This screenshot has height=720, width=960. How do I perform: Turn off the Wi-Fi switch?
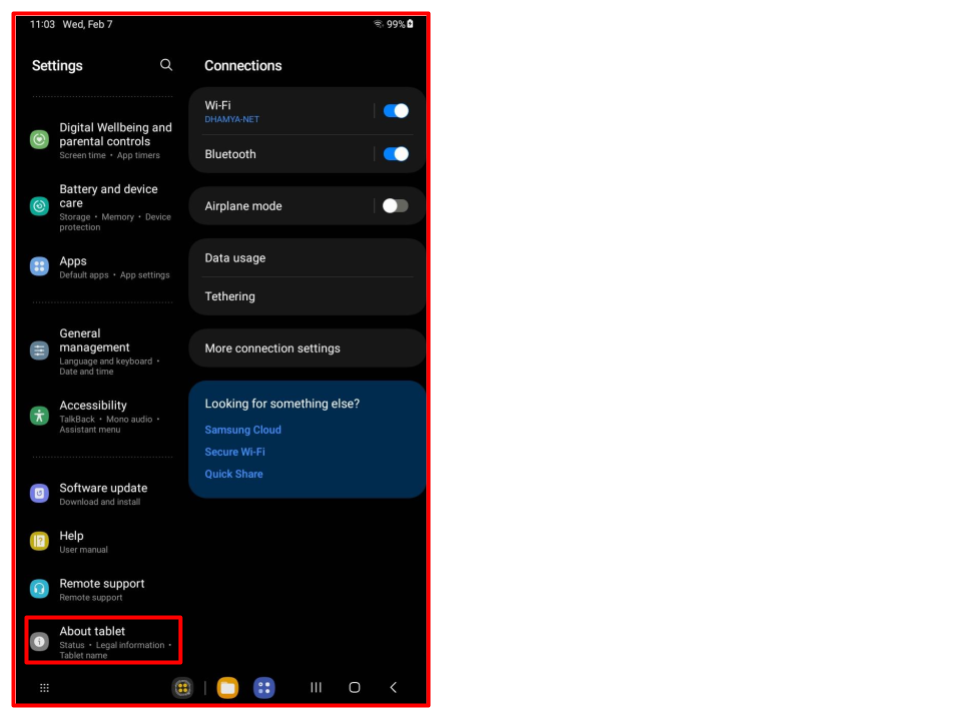(396, 111)
